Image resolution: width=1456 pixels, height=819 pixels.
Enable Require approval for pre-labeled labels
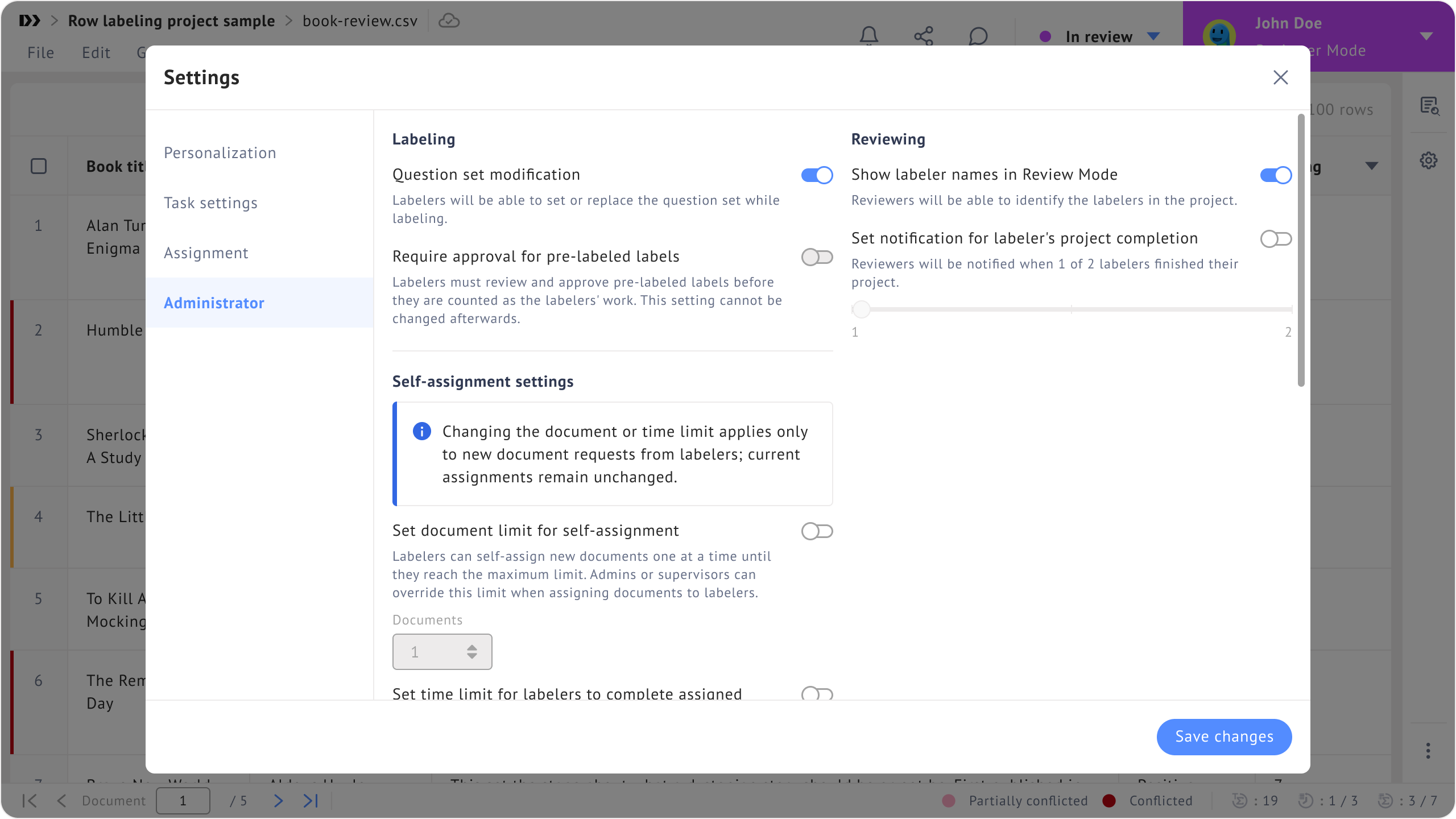click(x=817, y=257)
